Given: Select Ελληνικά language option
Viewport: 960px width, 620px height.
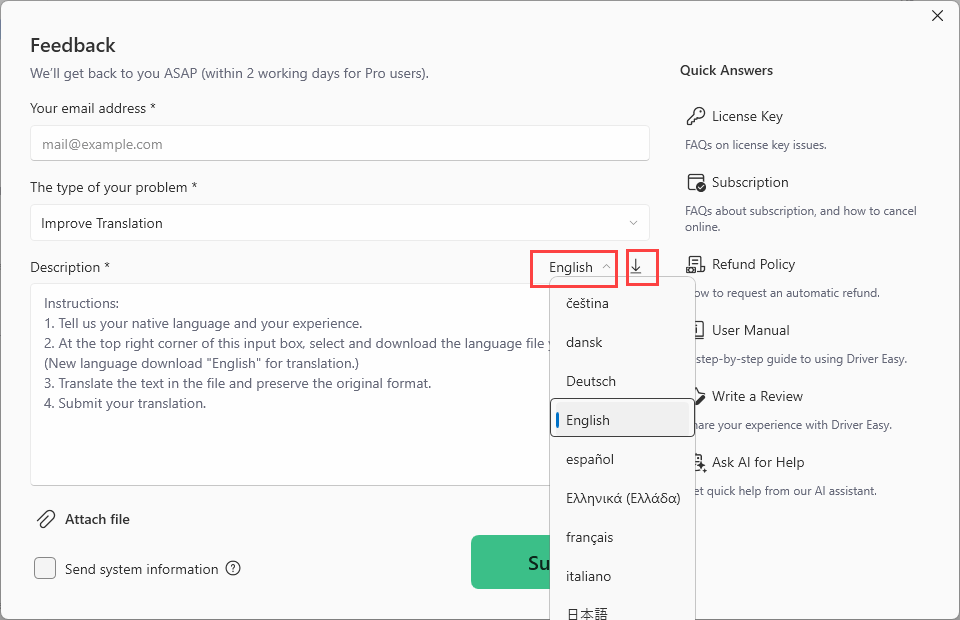Looking at the screenshot, I should pos(622,498).
